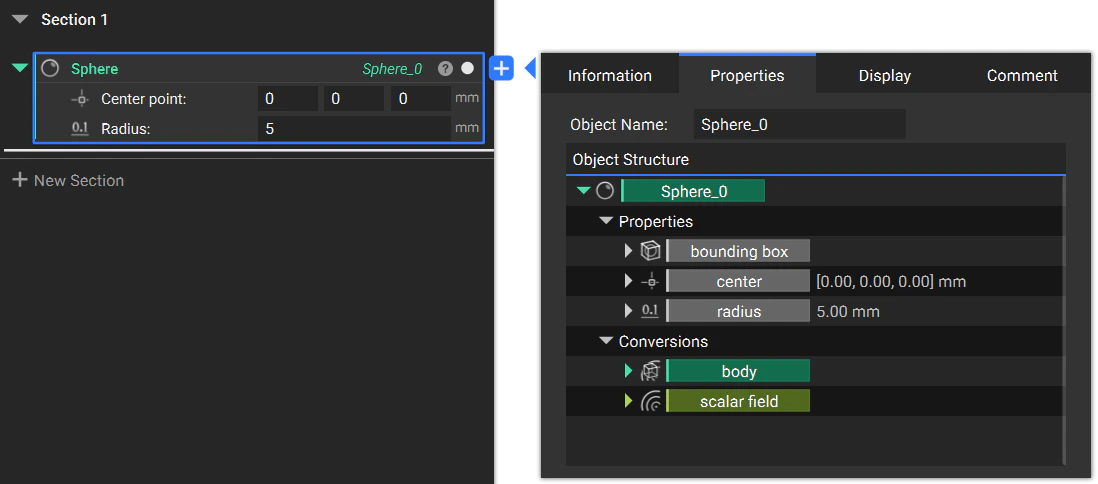The height and width of the screenshot is (484, 1098).
Task: Expand the center property
Action: tap(628, 281)
